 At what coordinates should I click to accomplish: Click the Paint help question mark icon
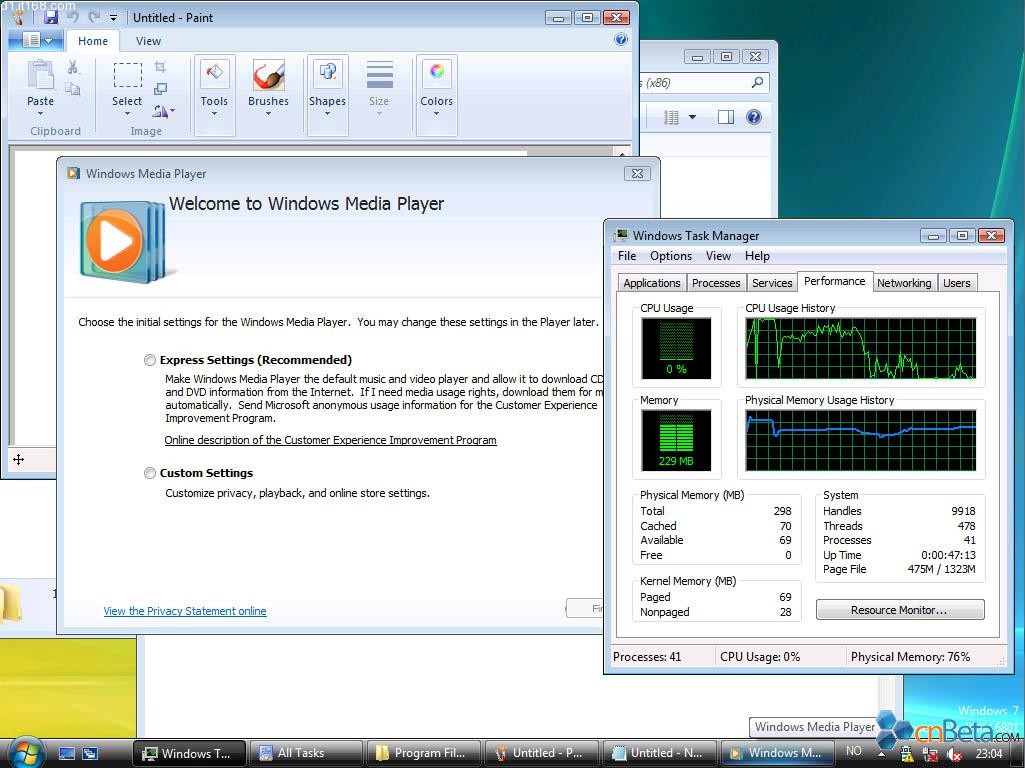pyautogui.click(x=621, y=39)
